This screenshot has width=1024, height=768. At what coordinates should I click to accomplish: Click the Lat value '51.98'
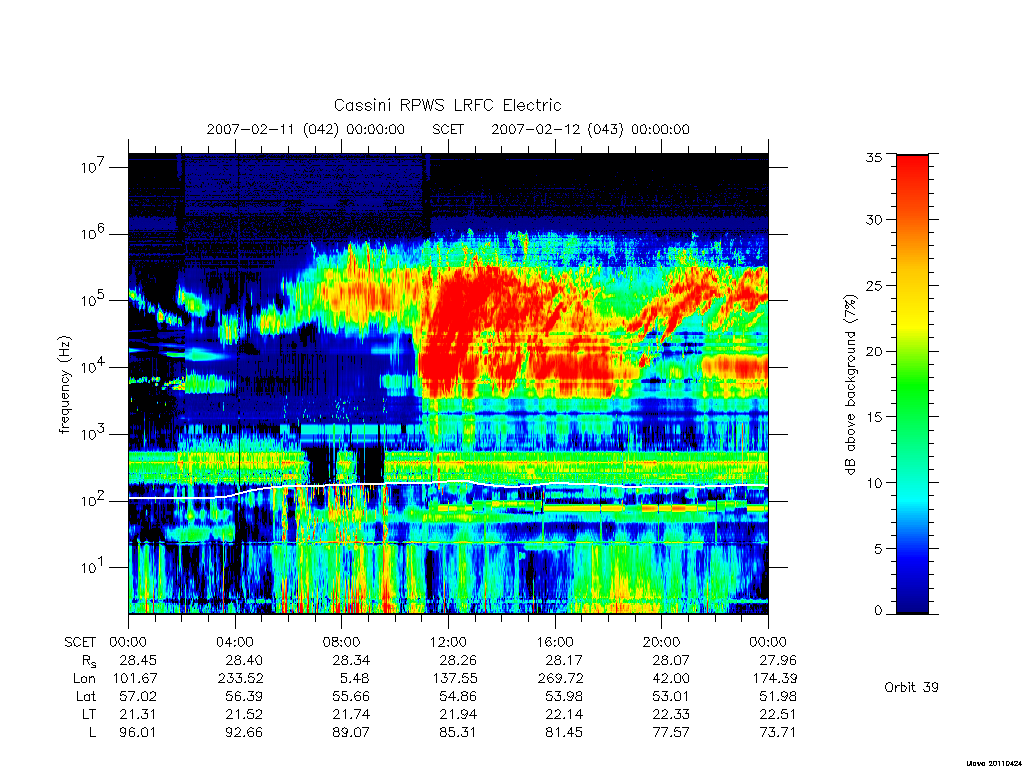(777, 697)
